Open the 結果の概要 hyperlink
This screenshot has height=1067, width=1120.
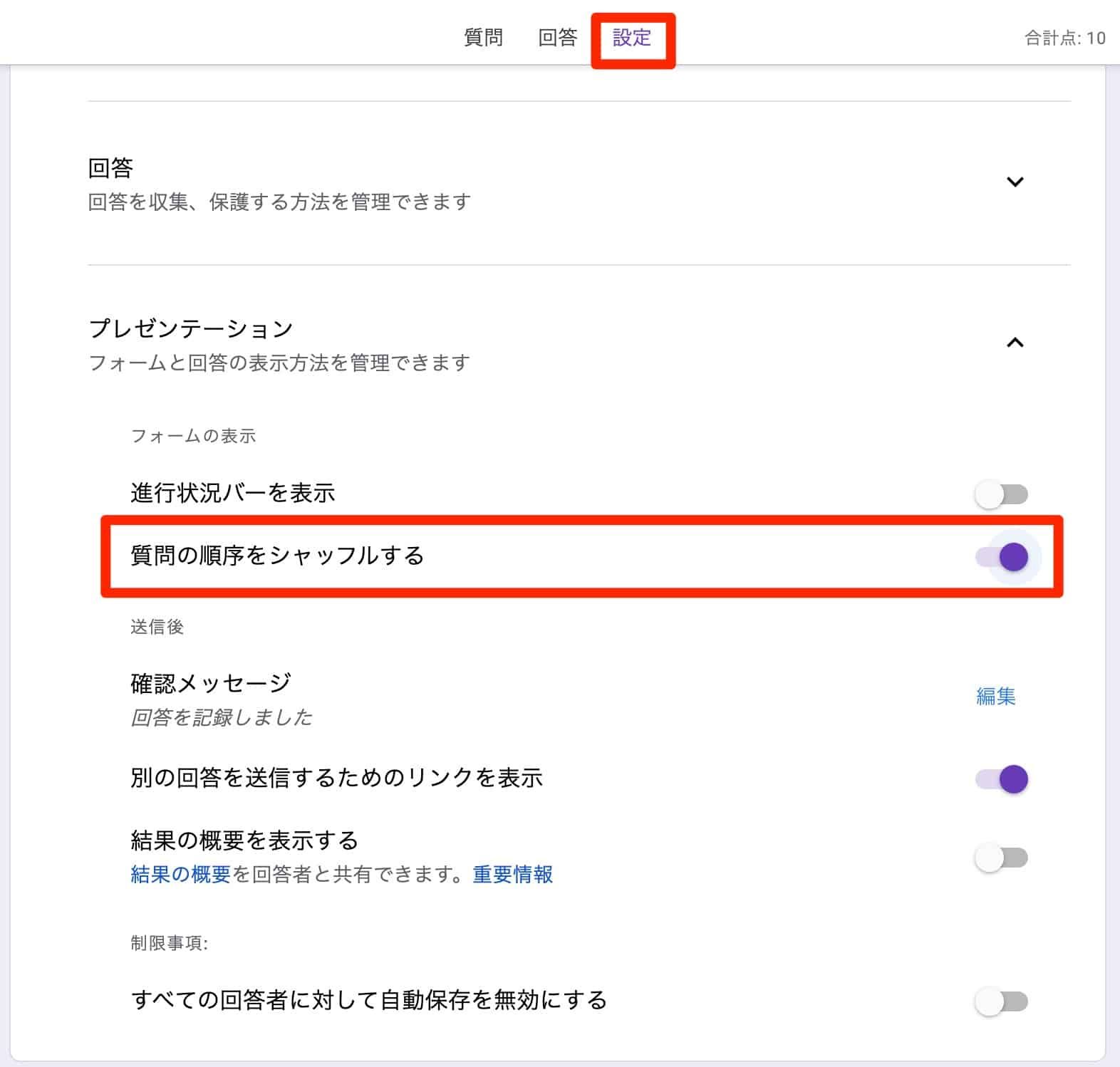tap(180, 874)
